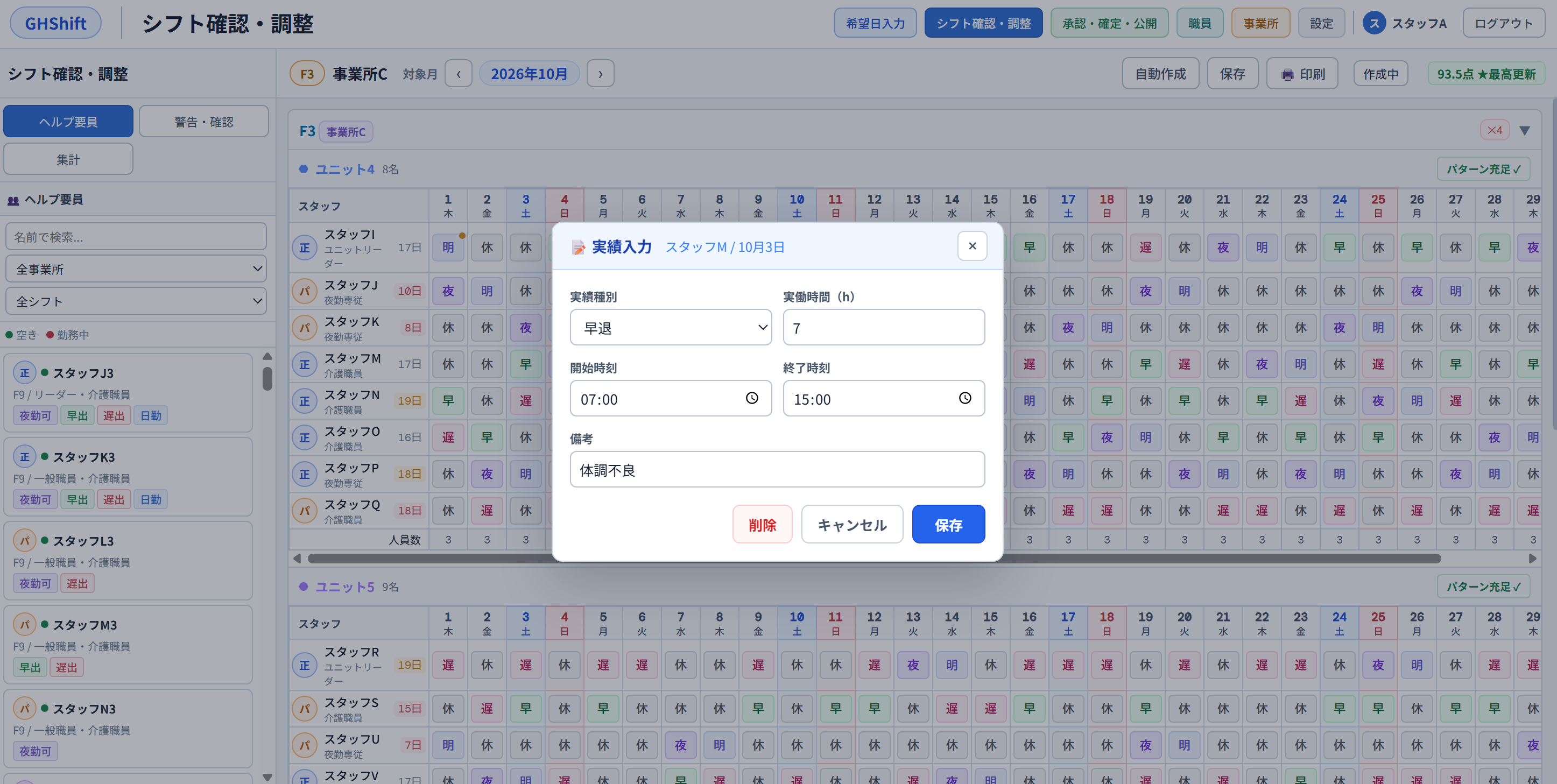Click the 正 badge of スタッフM row
Viewport: 1557px width, 784px height.
click(x=305, y=364)
